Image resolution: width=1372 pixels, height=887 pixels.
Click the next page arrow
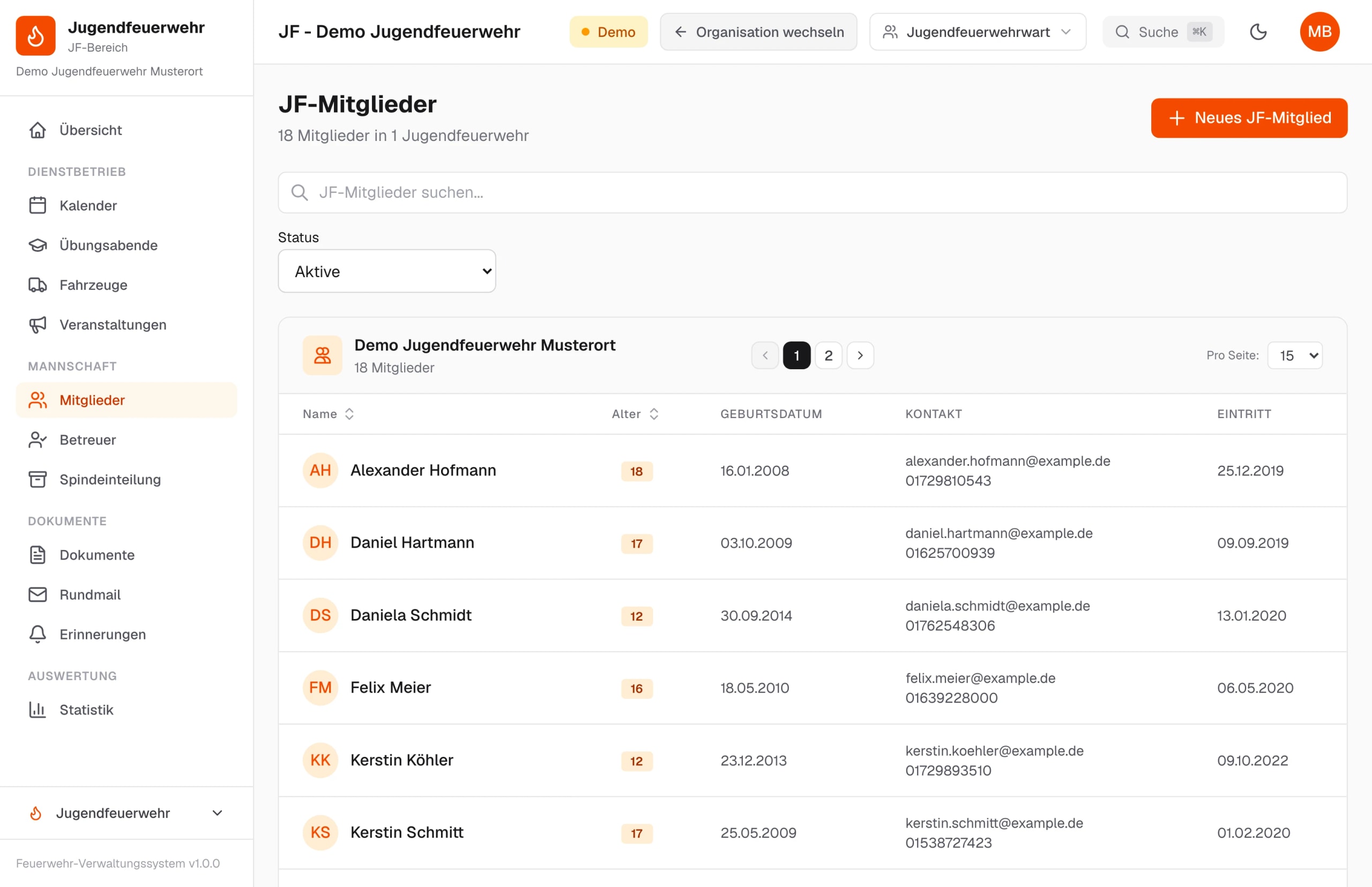coord(860,356)
